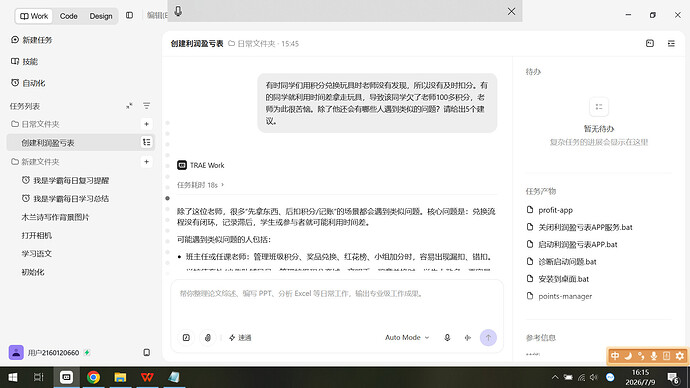
Task: Start voice input with microphone in input bar
Action: [447, 338]
